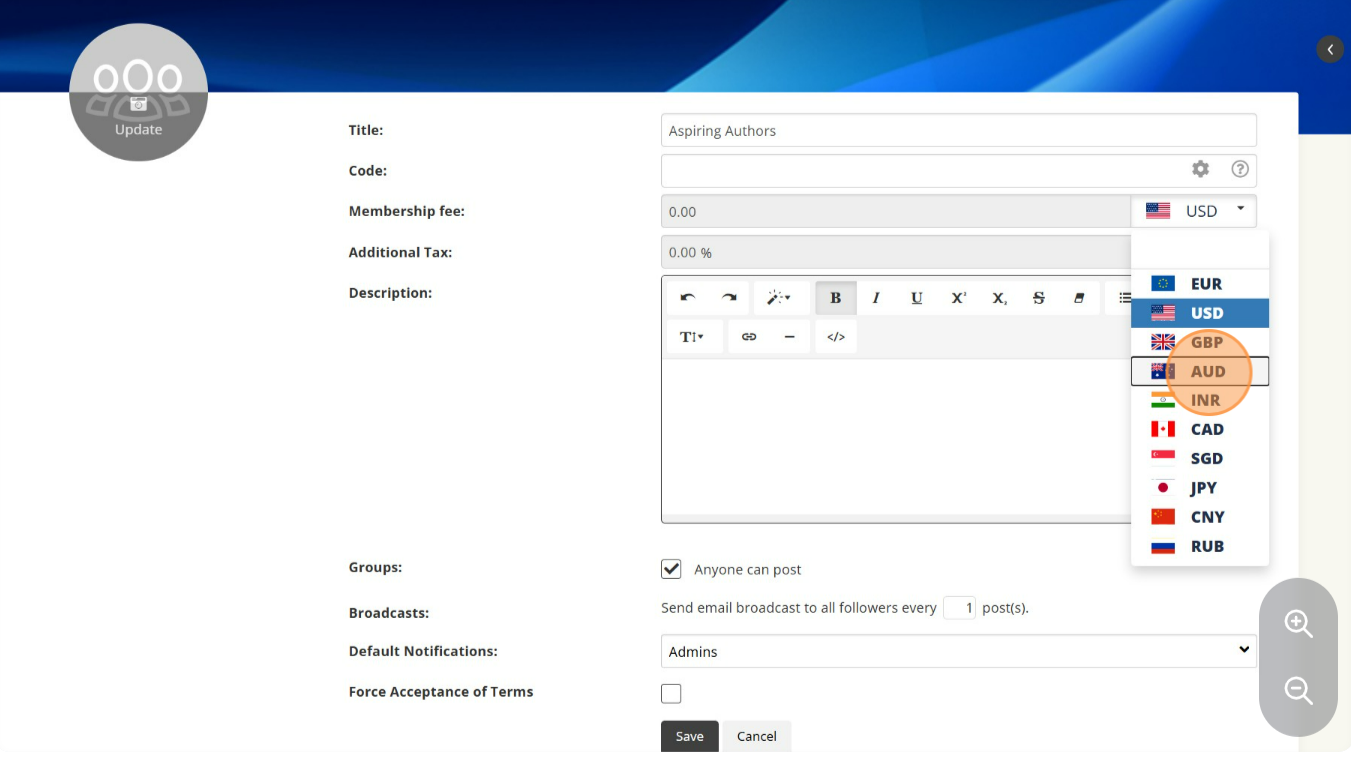
Task: Click the Save button
Action: pyautogui.click(x=689, y=736)
